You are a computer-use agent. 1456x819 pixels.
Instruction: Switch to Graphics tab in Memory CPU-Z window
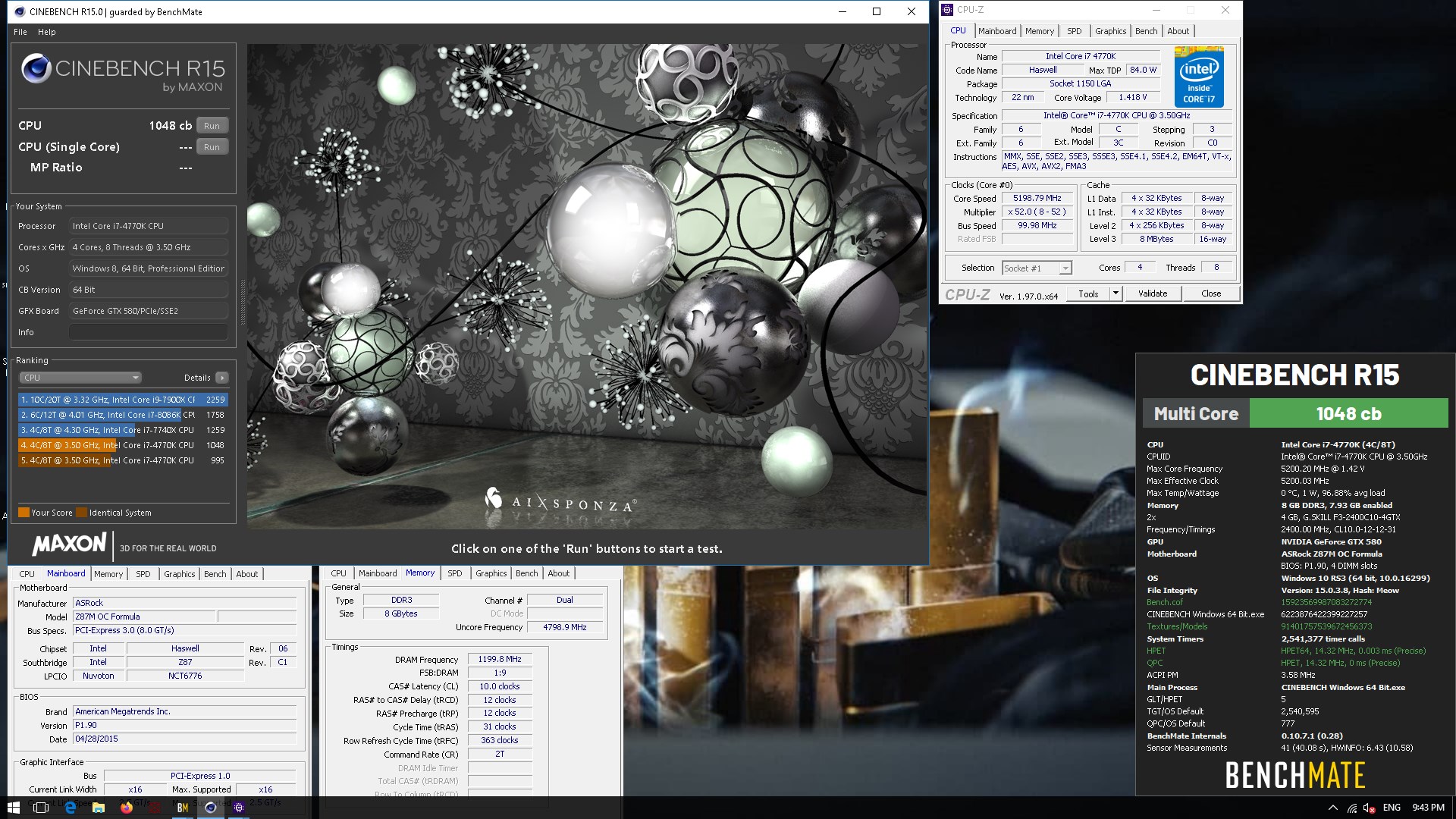[x=491, y=573]
